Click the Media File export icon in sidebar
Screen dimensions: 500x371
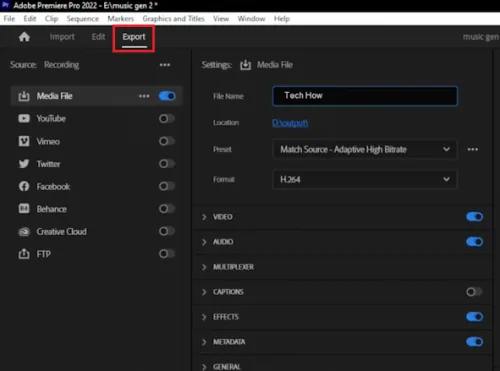pos(24,96)
